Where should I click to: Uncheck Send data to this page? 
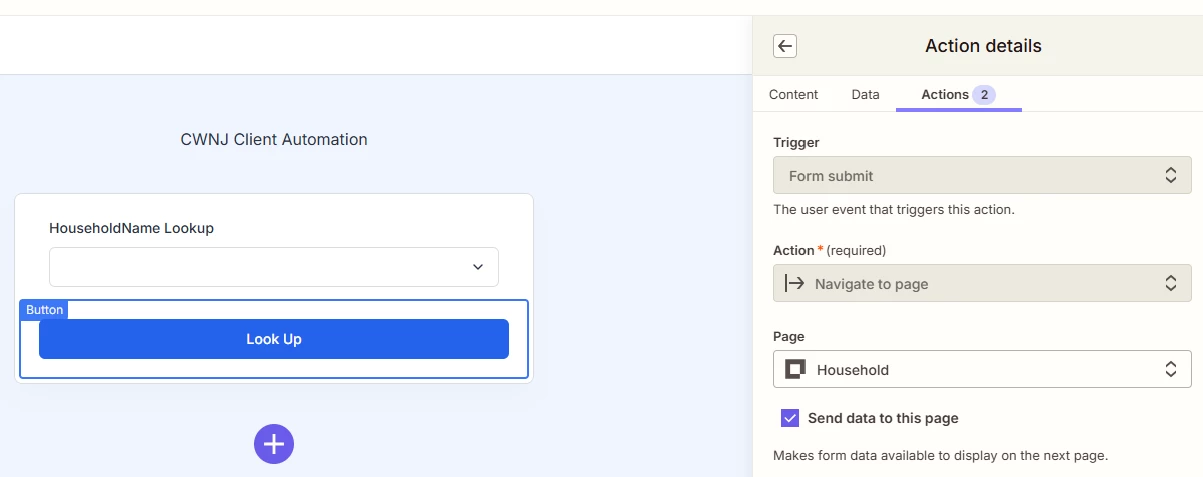(790, 418)
